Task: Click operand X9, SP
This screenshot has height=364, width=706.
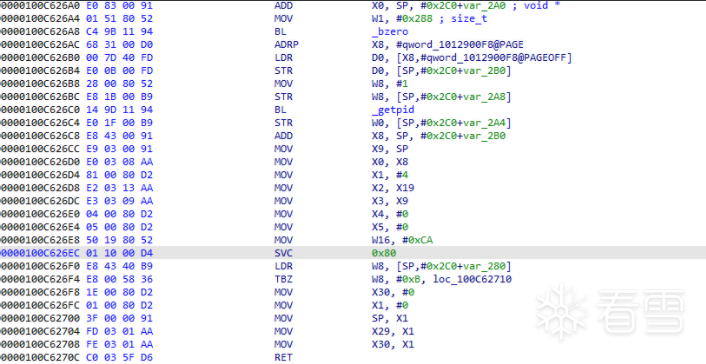Action: pos(390,149)
